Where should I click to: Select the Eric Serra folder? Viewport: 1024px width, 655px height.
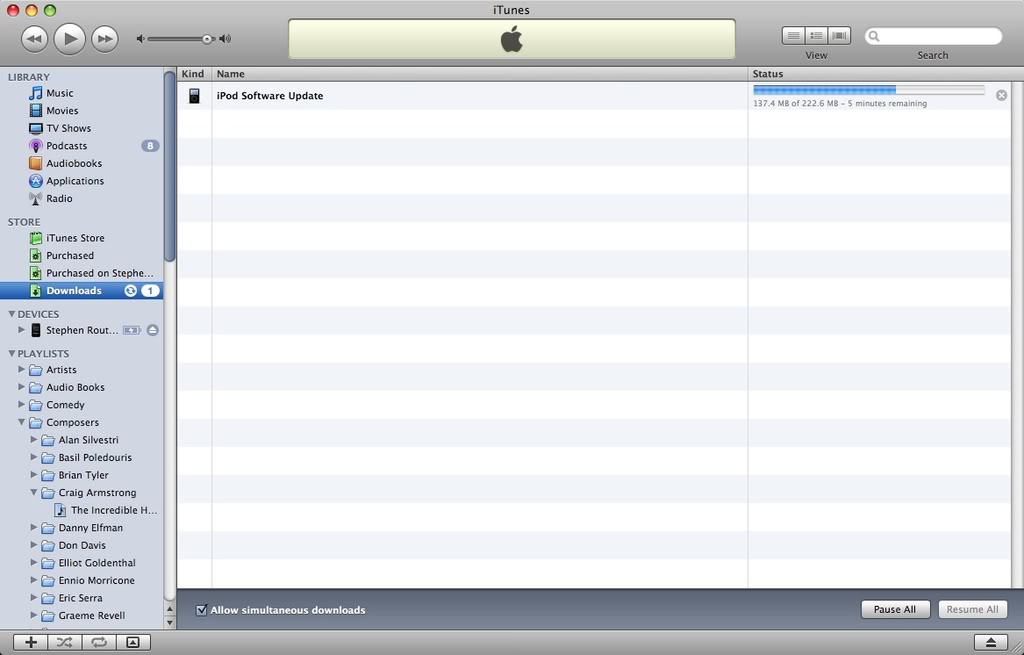[82, 598]
